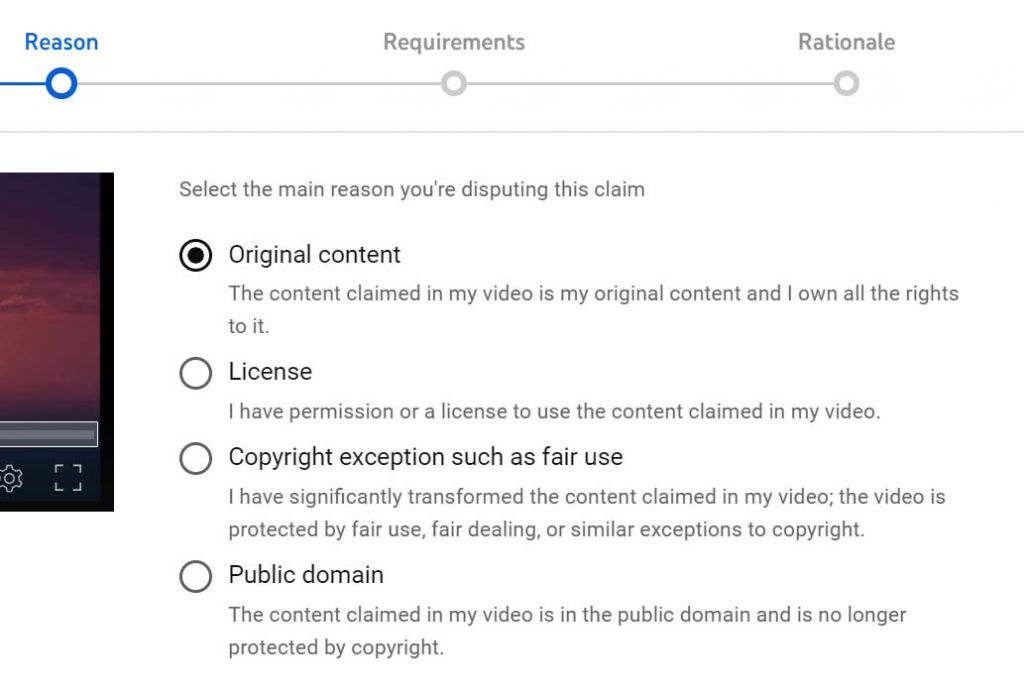Switch to the Reason step label
The height and width of the screenshot is (700, 1024).
(60, 41)
